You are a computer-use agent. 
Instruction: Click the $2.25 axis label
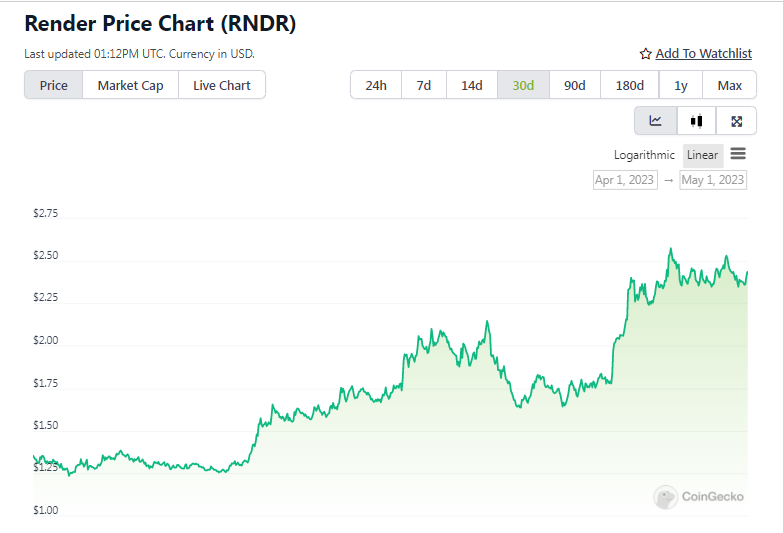pos(45,297)
